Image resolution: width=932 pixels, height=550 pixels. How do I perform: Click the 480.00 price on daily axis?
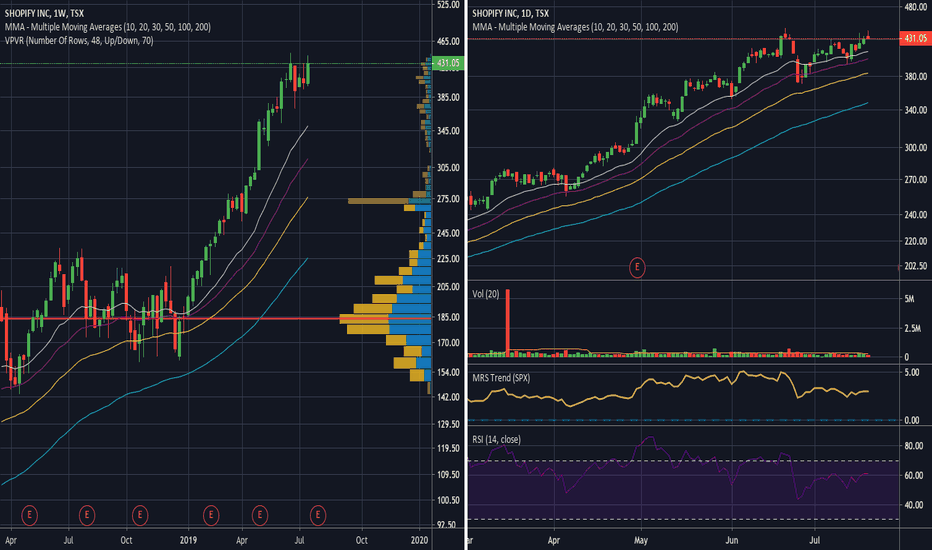tap(916, 7)
